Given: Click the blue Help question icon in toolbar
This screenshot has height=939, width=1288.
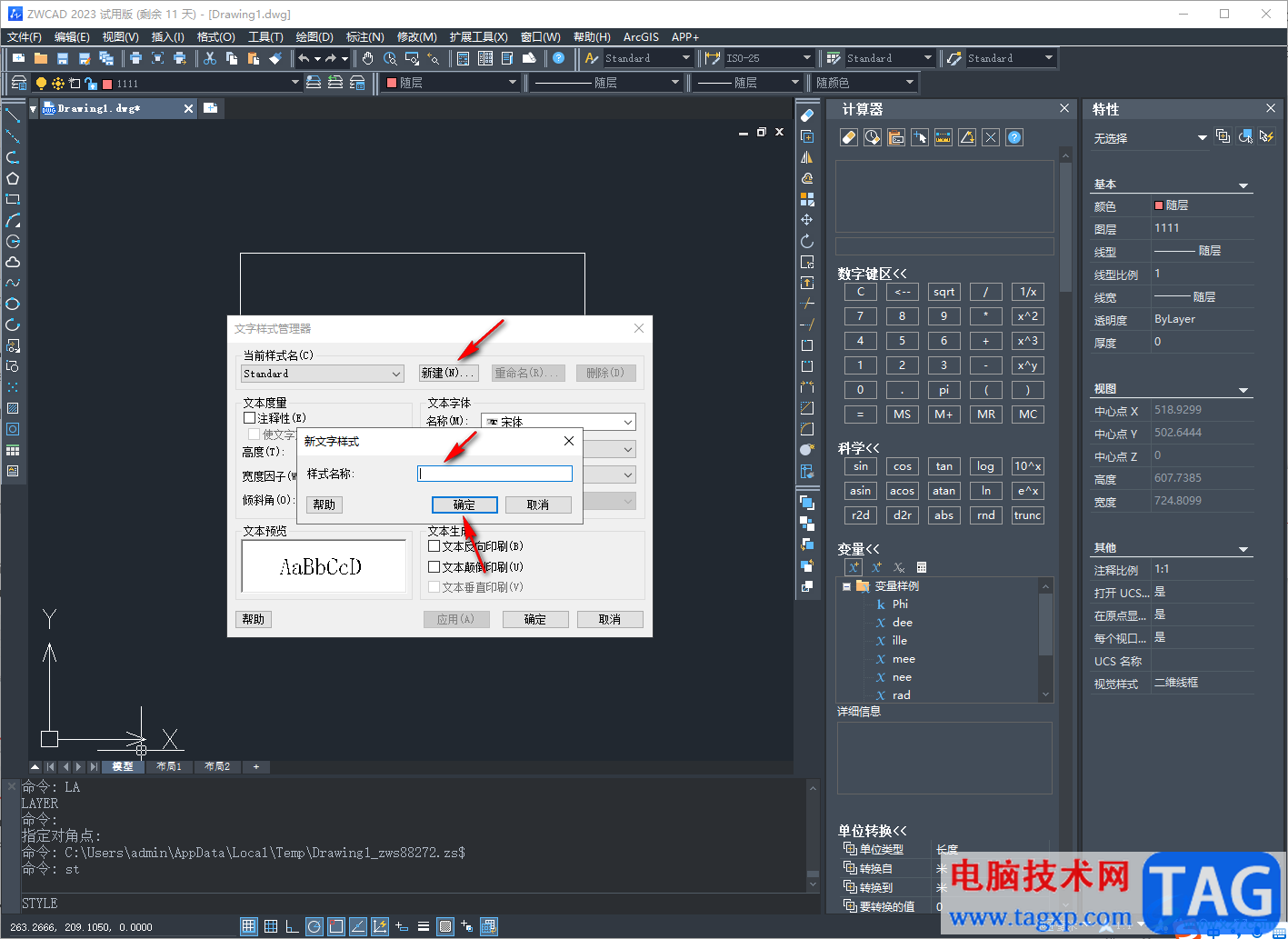Looking at the screenshot, I should [559, 58].
